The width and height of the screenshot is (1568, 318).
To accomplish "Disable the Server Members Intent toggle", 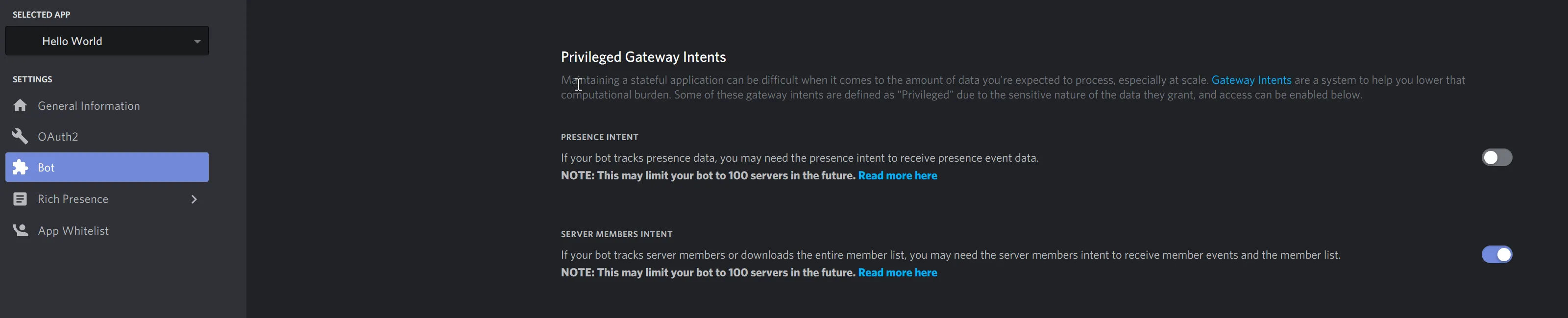I will (1496, 255).
